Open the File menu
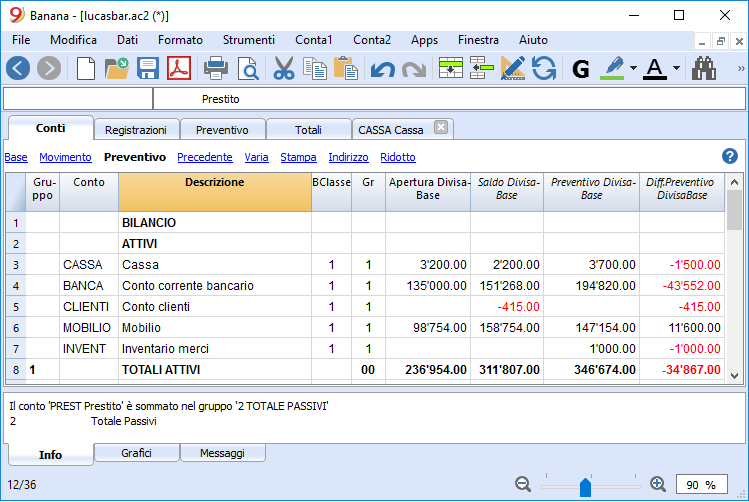Screen dimensions: 749x502 point(21,40)
